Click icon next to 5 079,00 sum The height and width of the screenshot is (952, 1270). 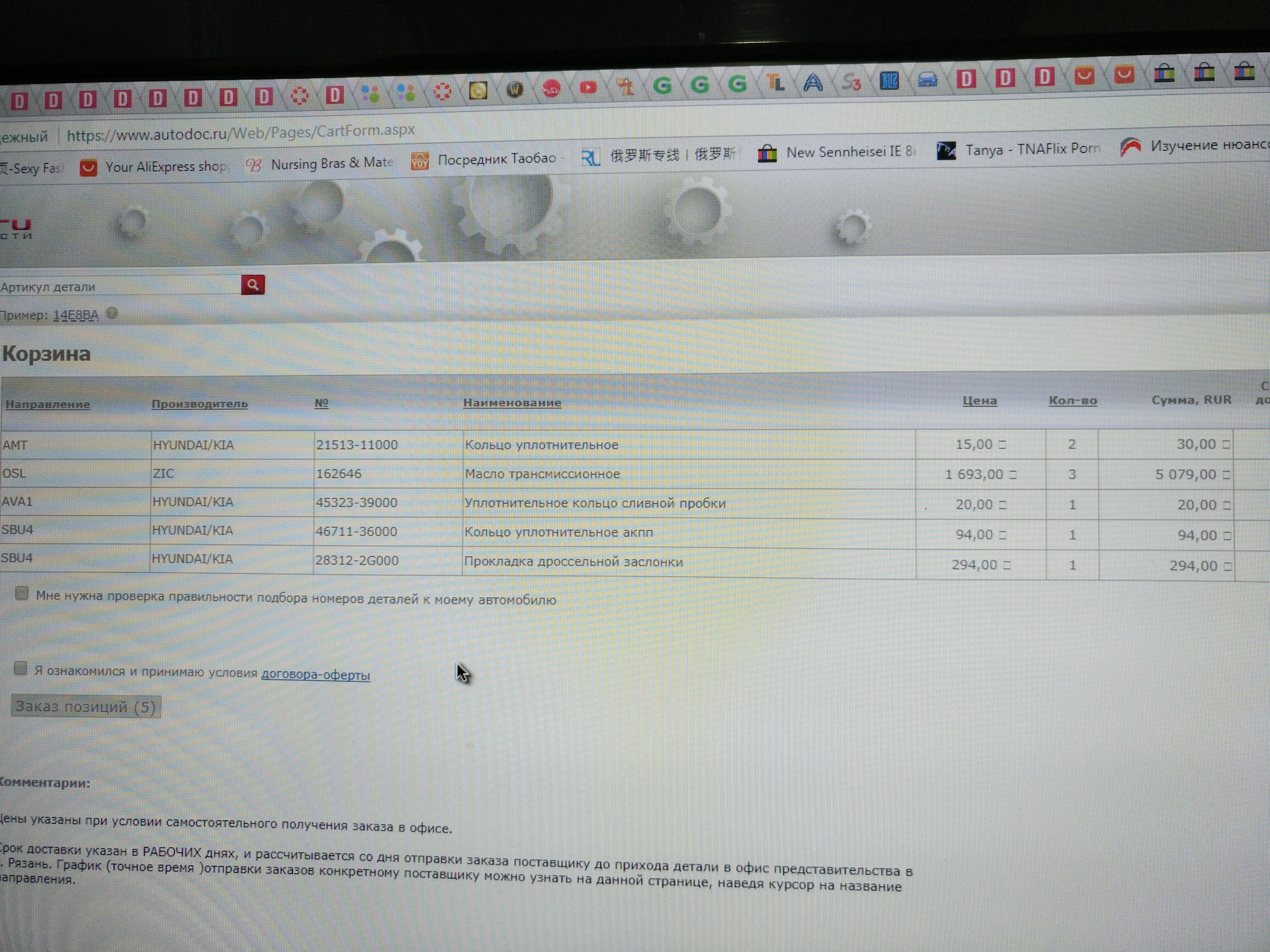[x=1226, y=475]
